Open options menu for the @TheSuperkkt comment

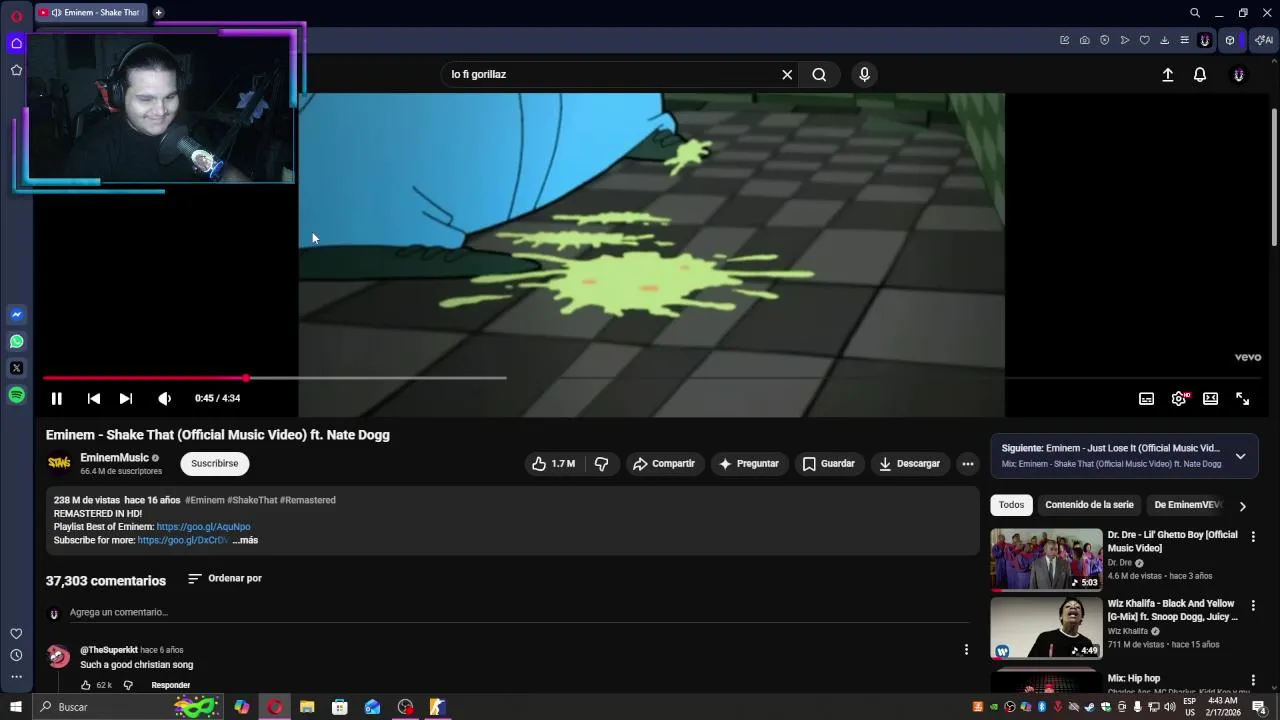(x=966, y=650)
